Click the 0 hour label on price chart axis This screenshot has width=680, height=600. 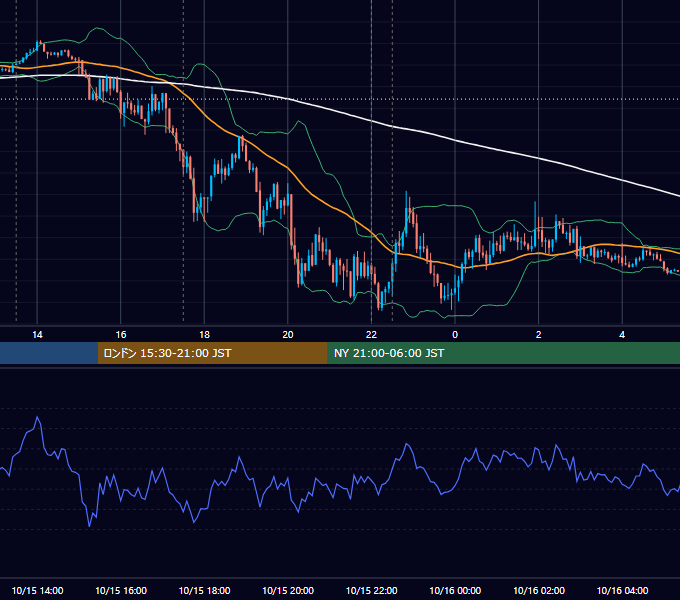coord(455,334)
